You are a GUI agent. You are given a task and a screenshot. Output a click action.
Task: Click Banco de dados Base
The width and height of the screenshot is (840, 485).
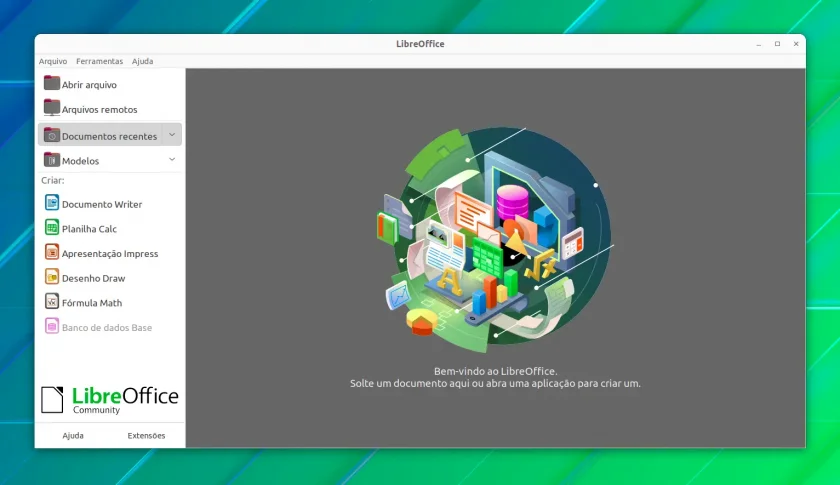tap(107, 327)
